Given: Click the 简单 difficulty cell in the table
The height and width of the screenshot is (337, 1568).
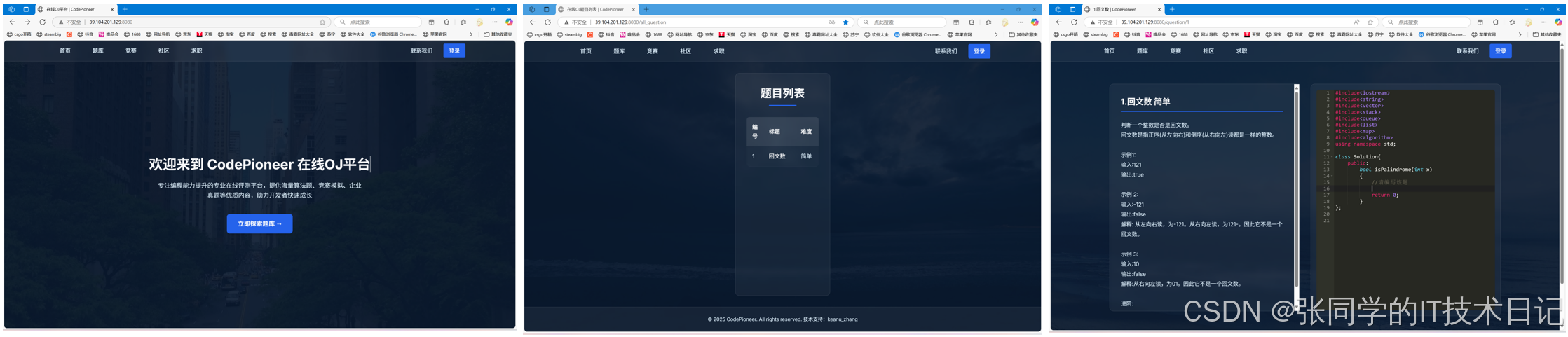Looking at the screenshot, I should coord(806,156).
